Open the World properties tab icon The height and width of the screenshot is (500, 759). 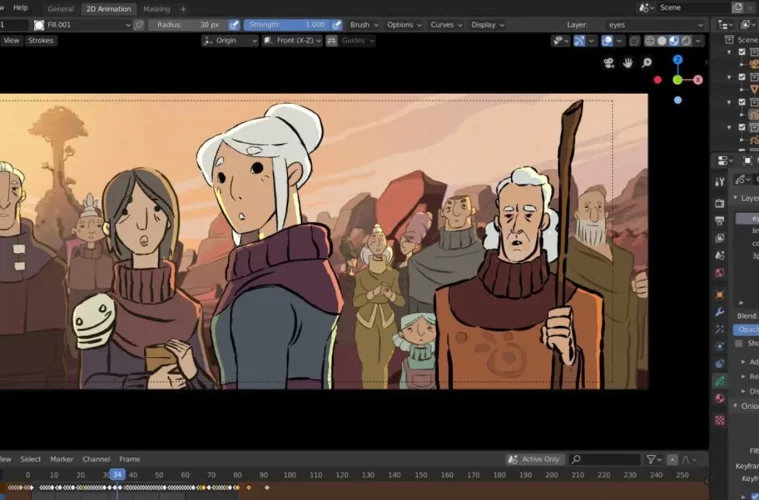tap(720, 273)
